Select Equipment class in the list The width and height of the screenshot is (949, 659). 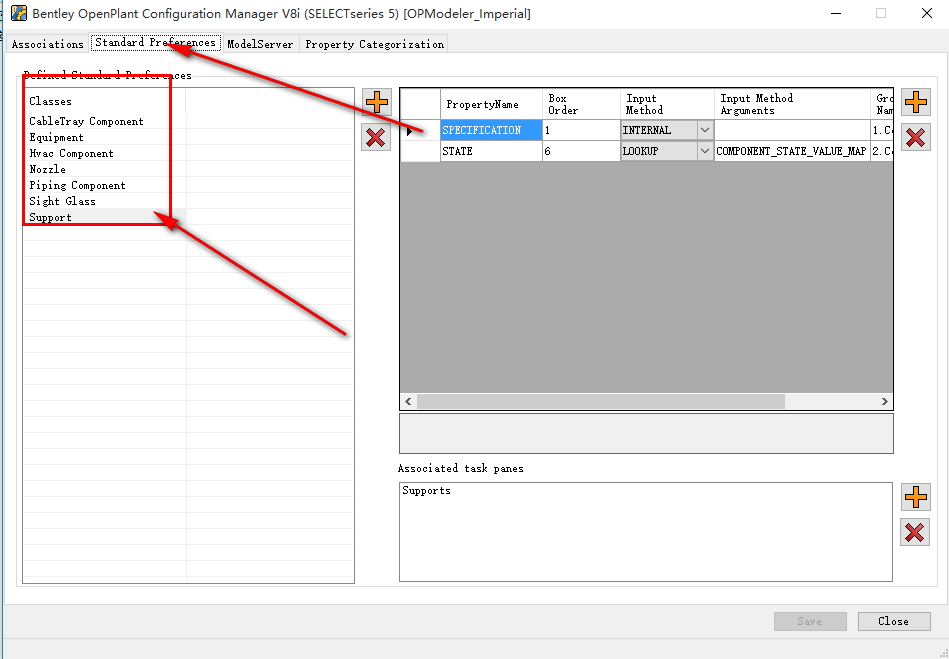(x=56, y=137)
